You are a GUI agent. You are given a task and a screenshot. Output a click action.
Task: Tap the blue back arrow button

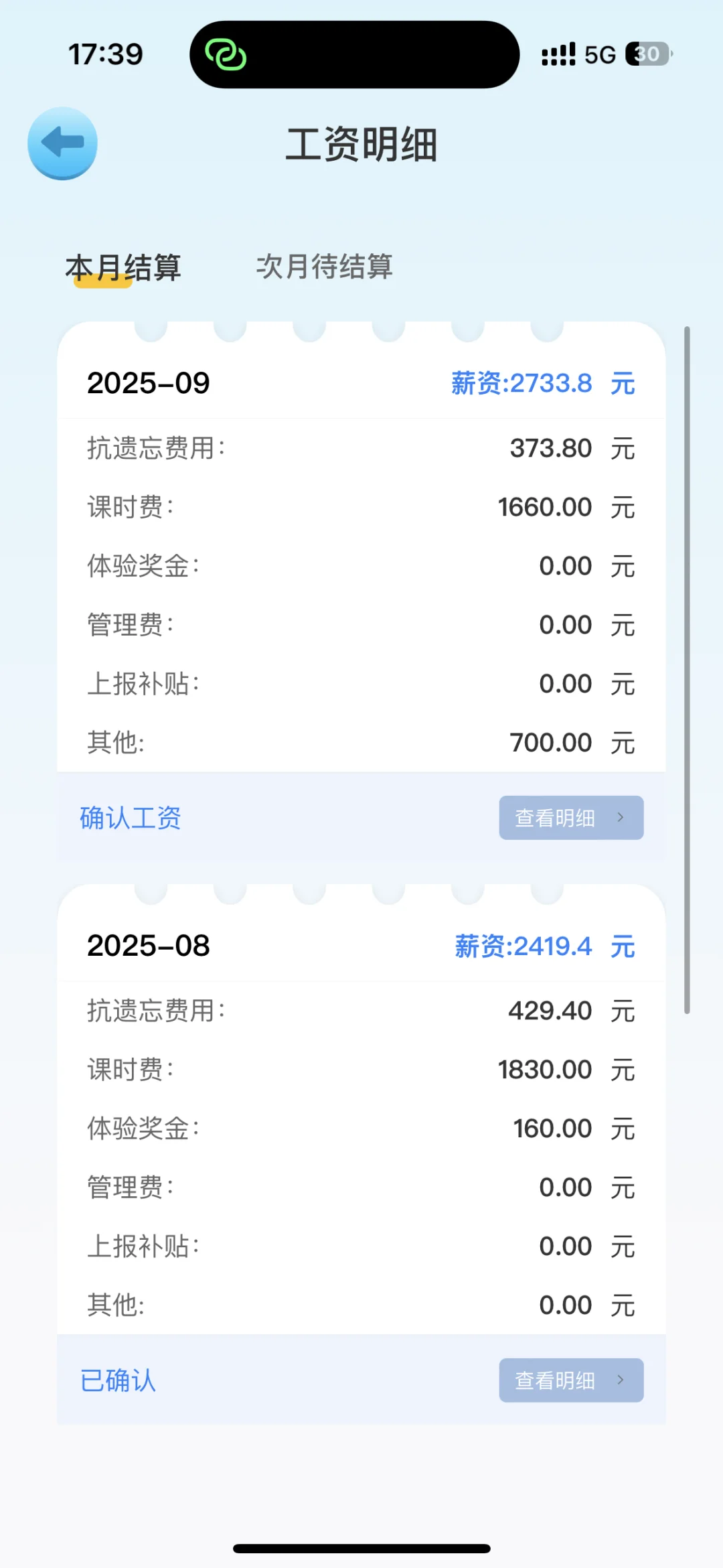click(62, 143)
